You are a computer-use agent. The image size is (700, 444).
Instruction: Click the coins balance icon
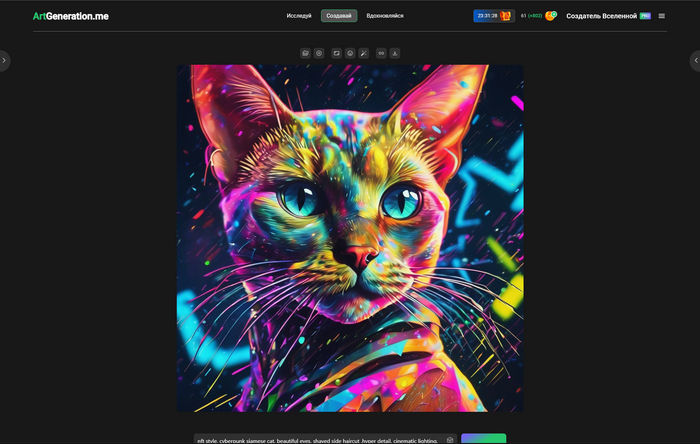tap(551, 16)
